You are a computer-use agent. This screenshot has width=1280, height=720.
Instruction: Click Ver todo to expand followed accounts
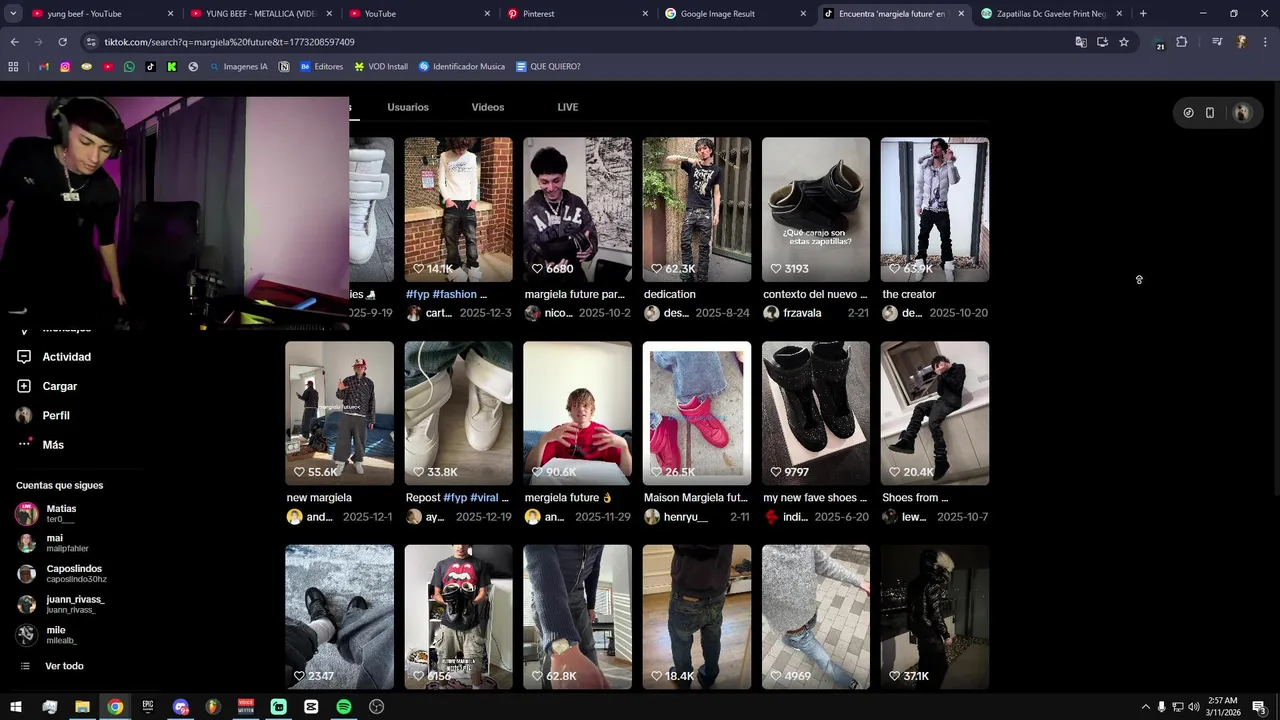coord(64,666)
